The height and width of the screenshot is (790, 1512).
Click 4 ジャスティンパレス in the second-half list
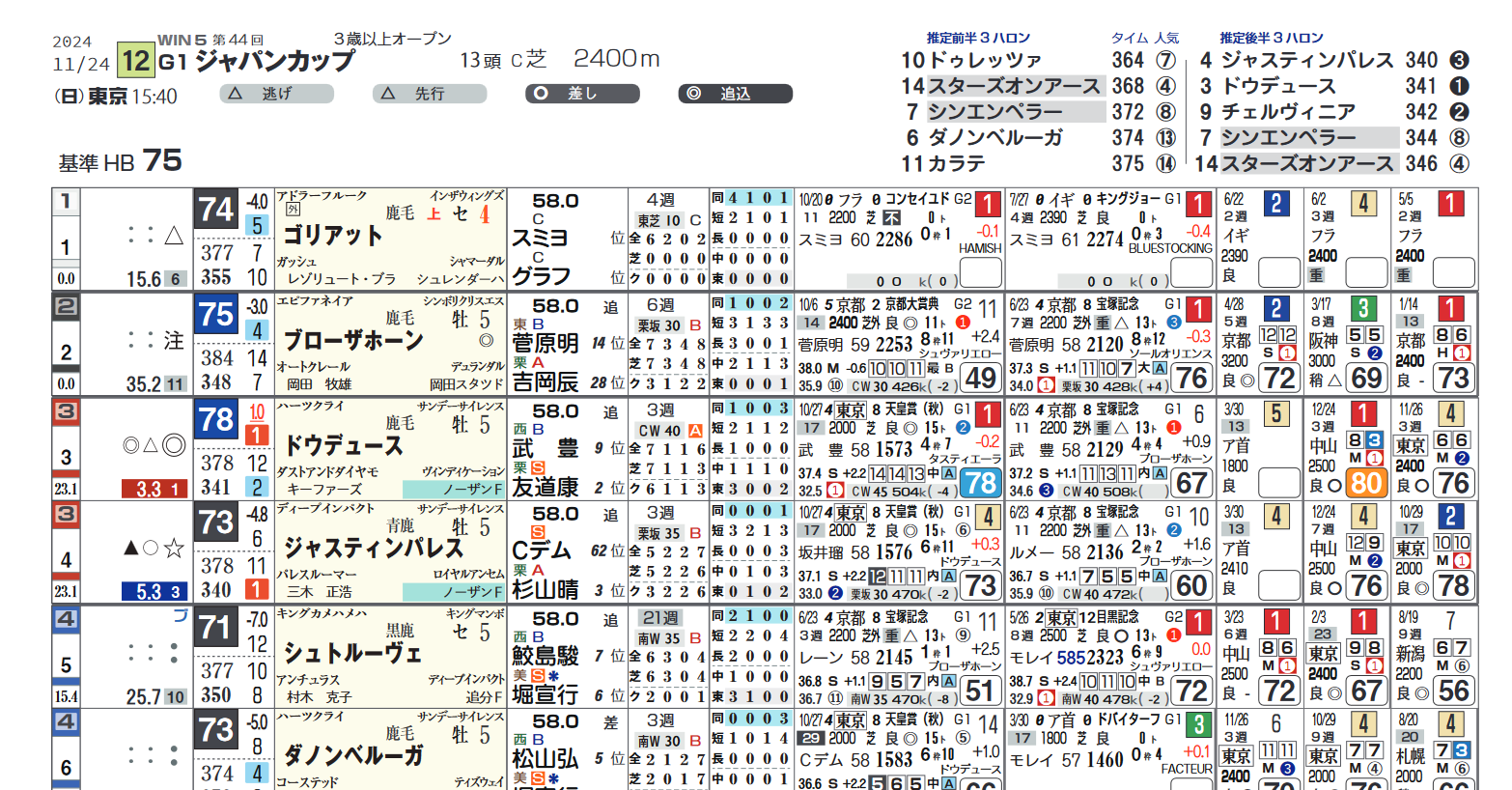click(1297, 60)
